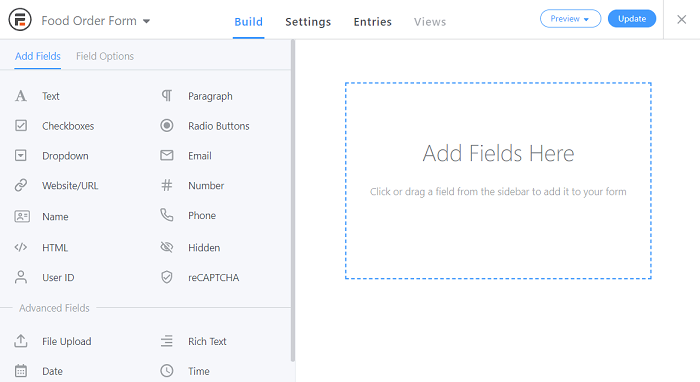Screen dimensions: 700x382
Task: Switch to the Field Options tab
Action: pyautogui.click(x=105, y=56)
